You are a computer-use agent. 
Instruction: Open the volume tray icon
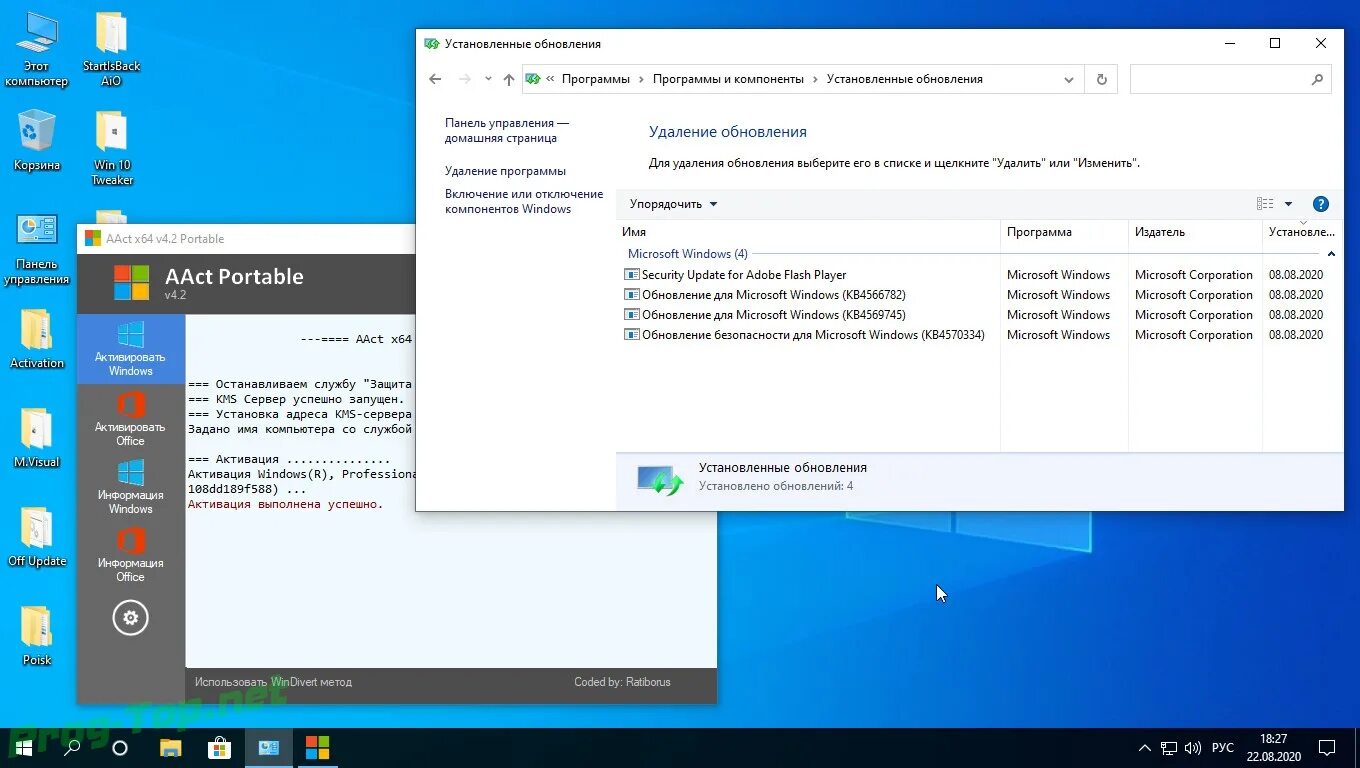(1192, 747)
